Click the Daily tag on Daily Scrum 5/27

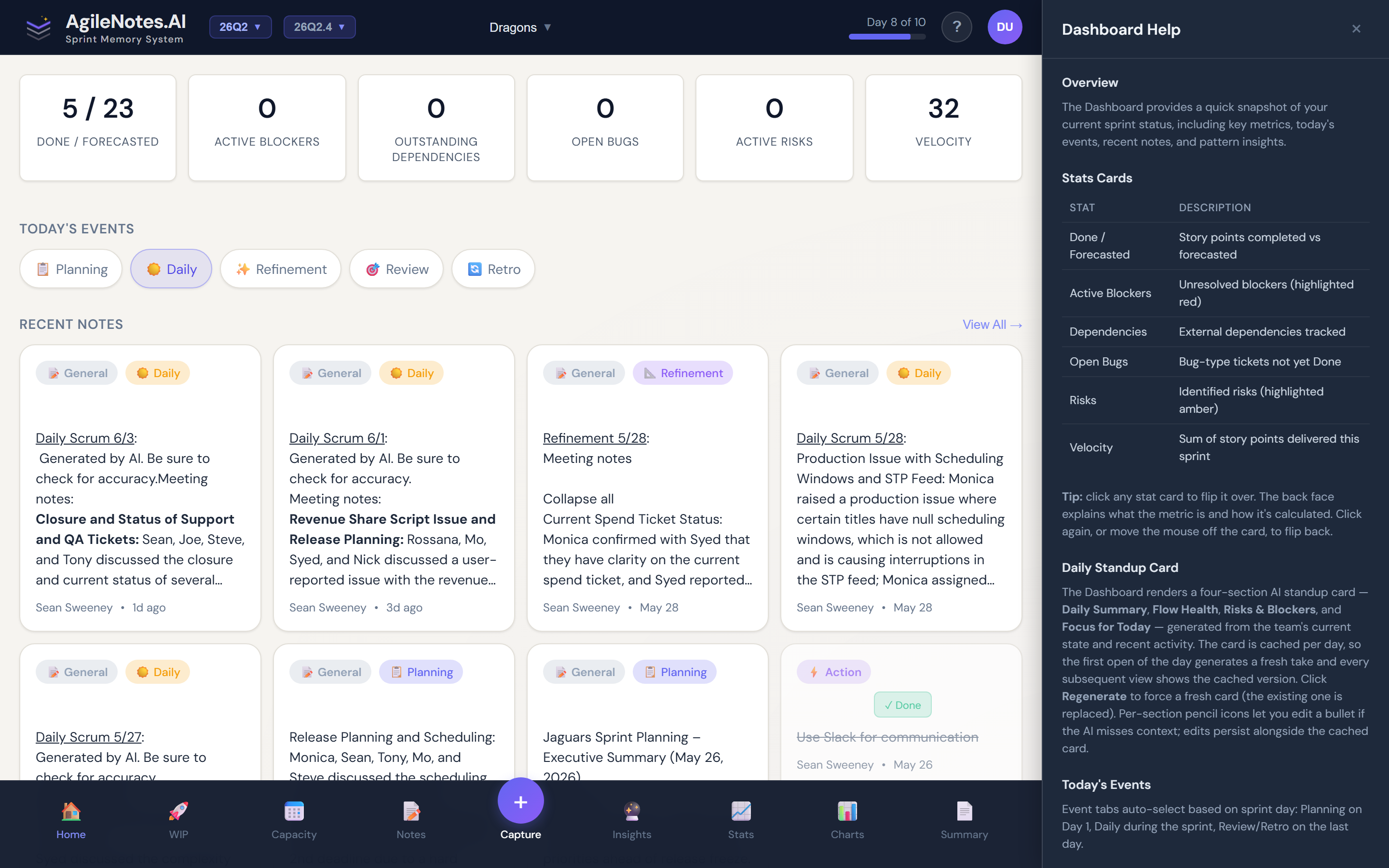click(158, 672)
